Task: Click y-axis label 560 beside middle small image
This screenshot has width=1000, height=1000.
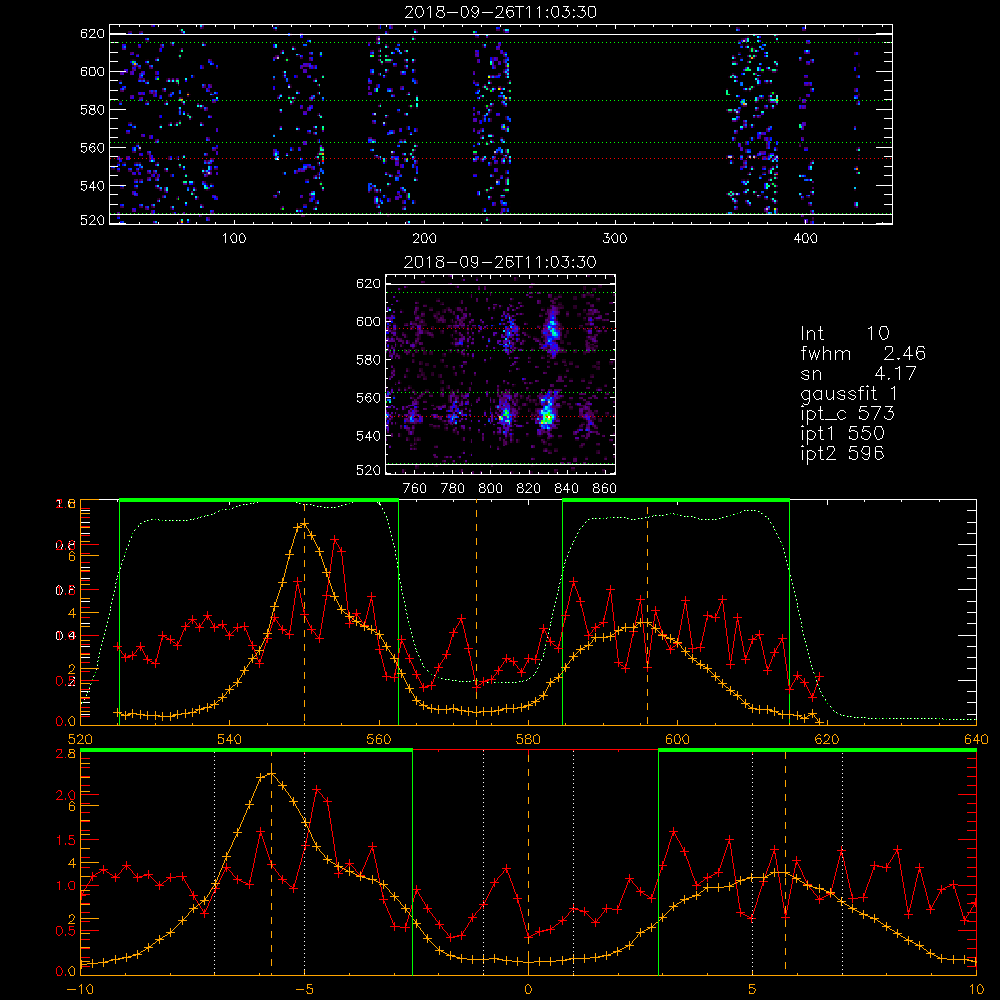Action: click(x=368, y=398)
